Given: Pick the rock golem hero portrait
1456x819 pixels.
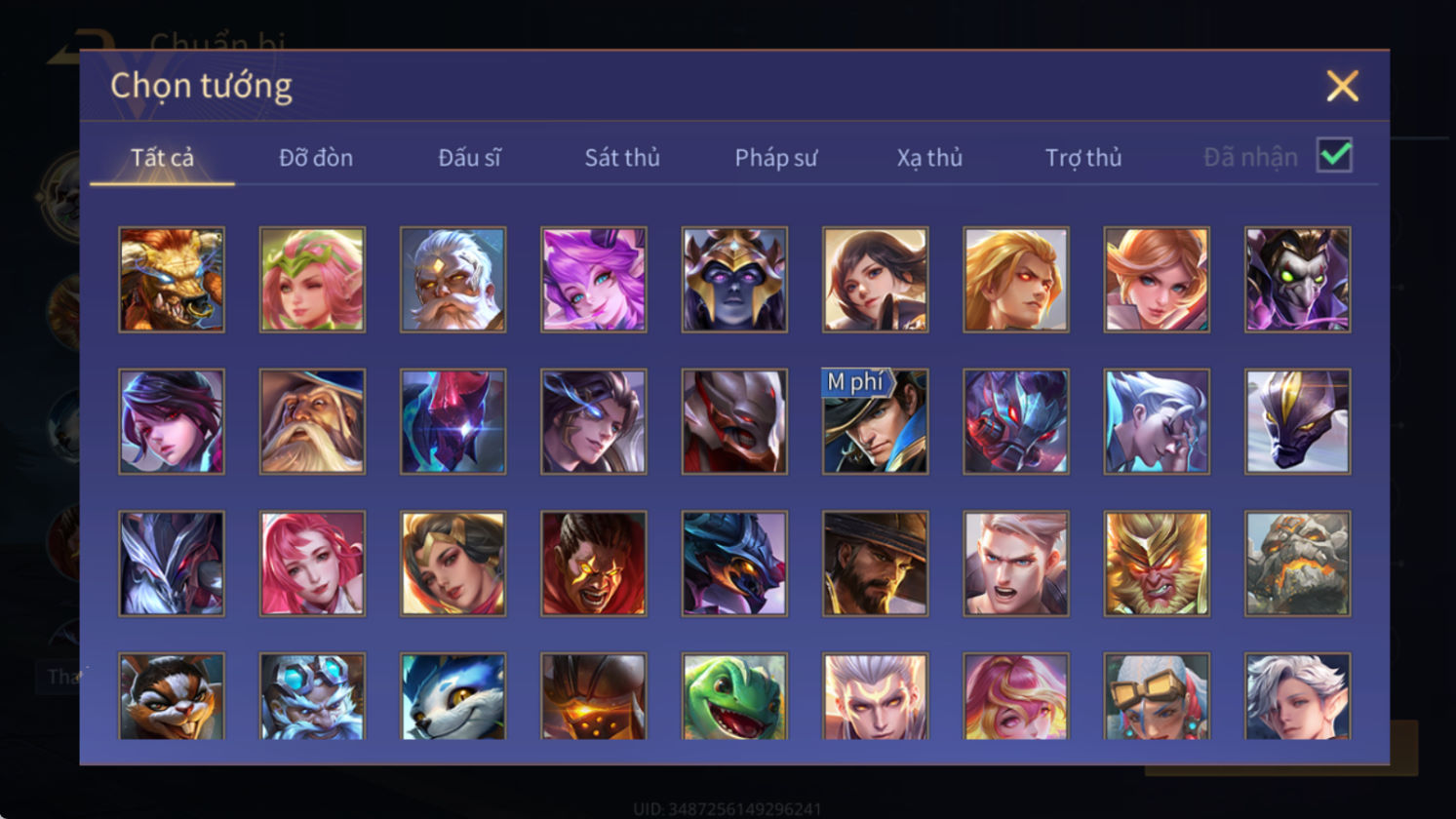Looking at the screenshot, I should pyautogui.click(x=1297, y=564).
